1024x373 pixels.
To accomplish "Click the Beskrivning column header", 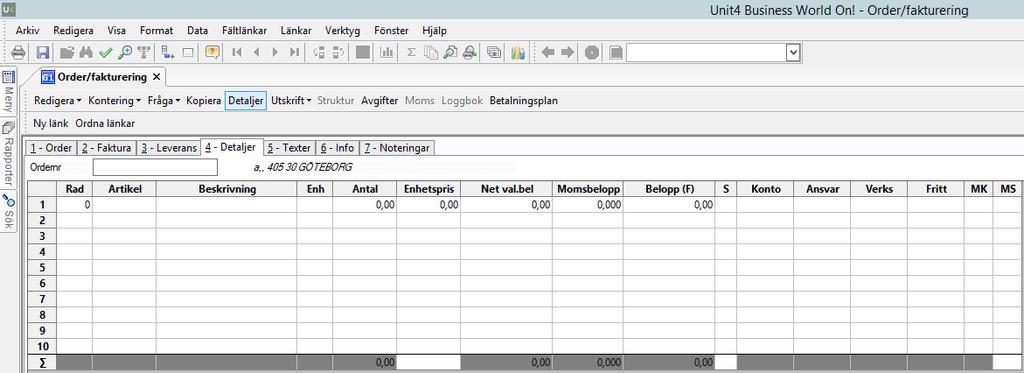I will pyautogui.click(x=227, y=189).
